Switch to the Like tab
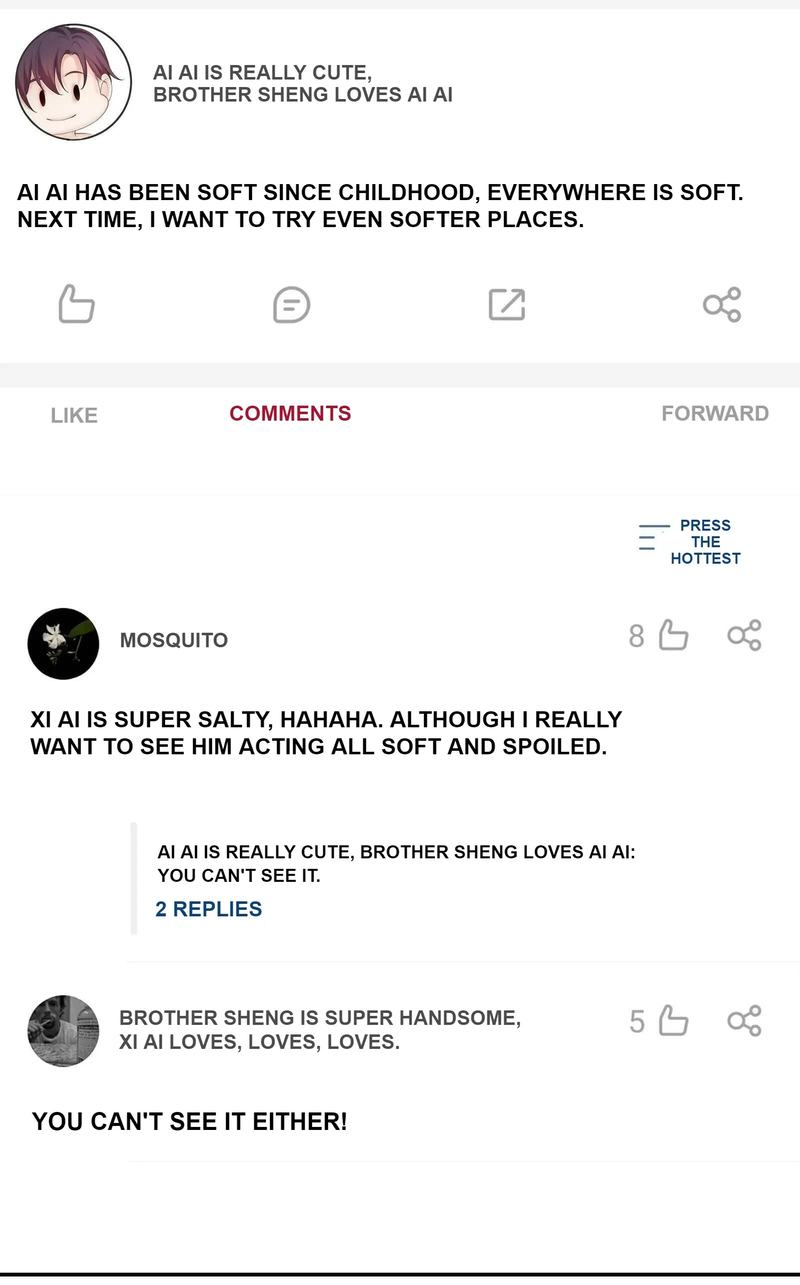This screenshot has height=1285, width=800. pos(74,415)
